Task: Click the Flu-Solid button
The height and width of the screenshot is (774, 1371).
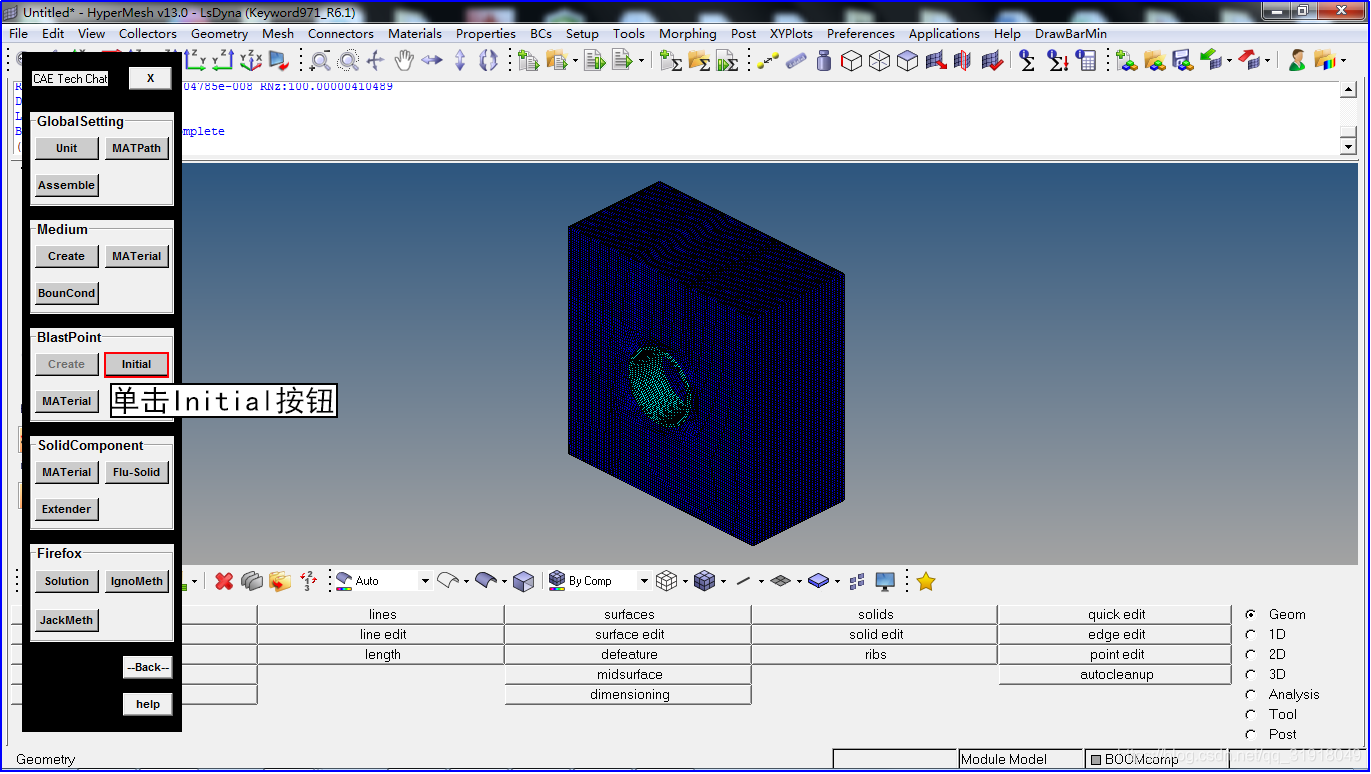Action: [137, 472]
